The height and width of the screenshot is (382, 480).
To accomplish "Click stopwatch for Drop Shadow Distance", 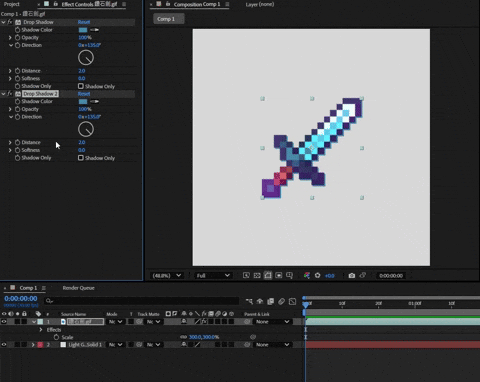I will coord(17,71).
